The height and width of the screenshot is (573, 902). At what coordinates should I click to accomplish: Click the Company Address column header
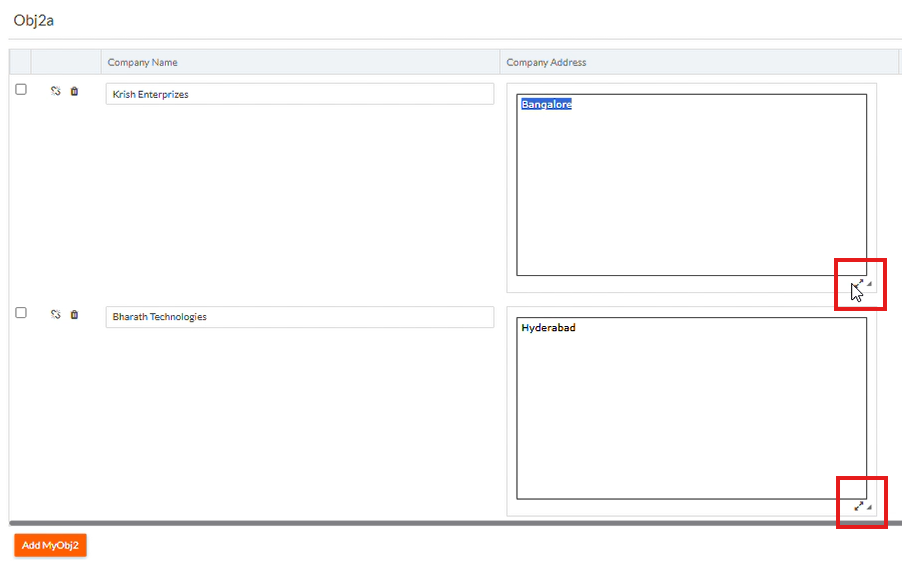point(546,62)
